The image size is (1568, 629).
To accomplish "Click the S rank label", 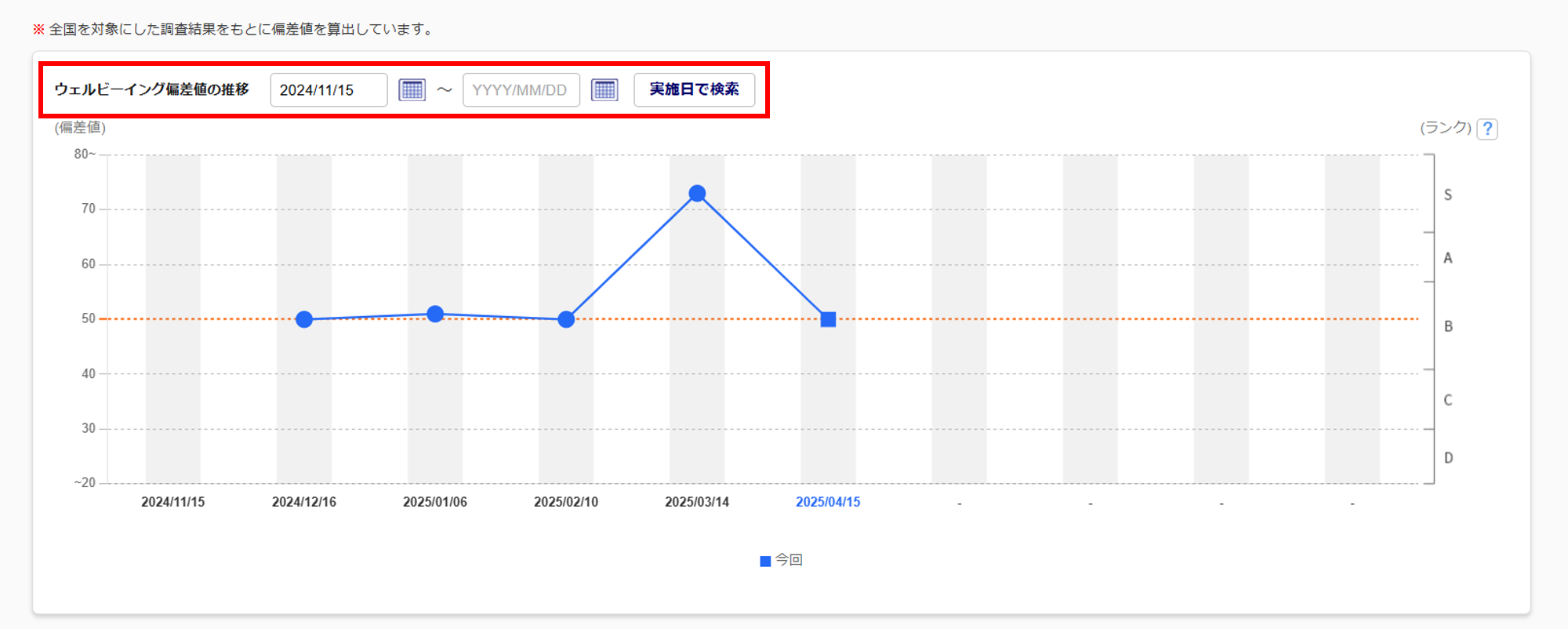I will [1448, 195].
